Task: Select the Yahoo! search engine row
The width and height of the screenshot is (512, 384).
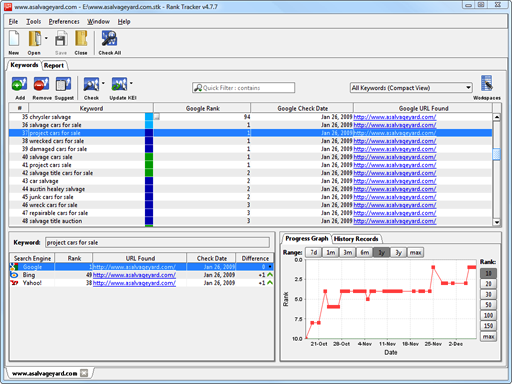Action: point(142,283)
